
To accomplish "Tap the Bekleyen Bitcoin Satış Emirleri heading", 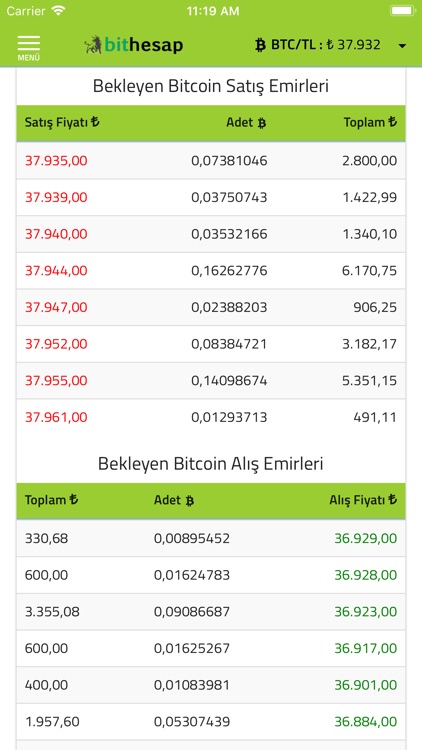I will (211, 87).
